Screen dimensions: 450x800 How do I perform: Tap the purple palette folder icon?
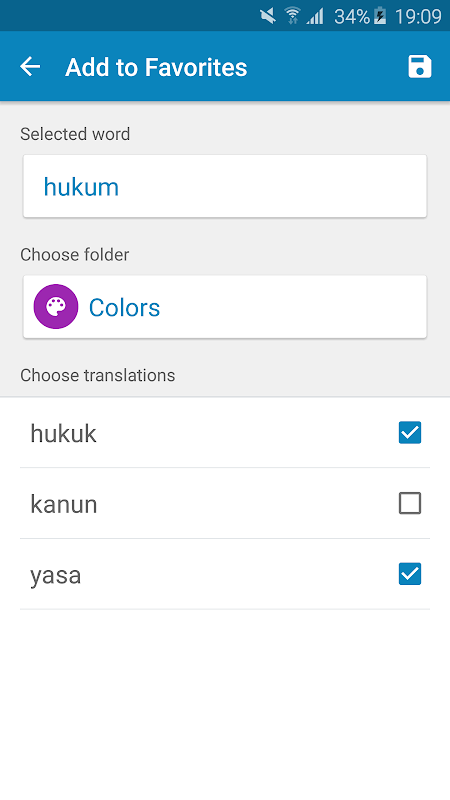(56, 307)
